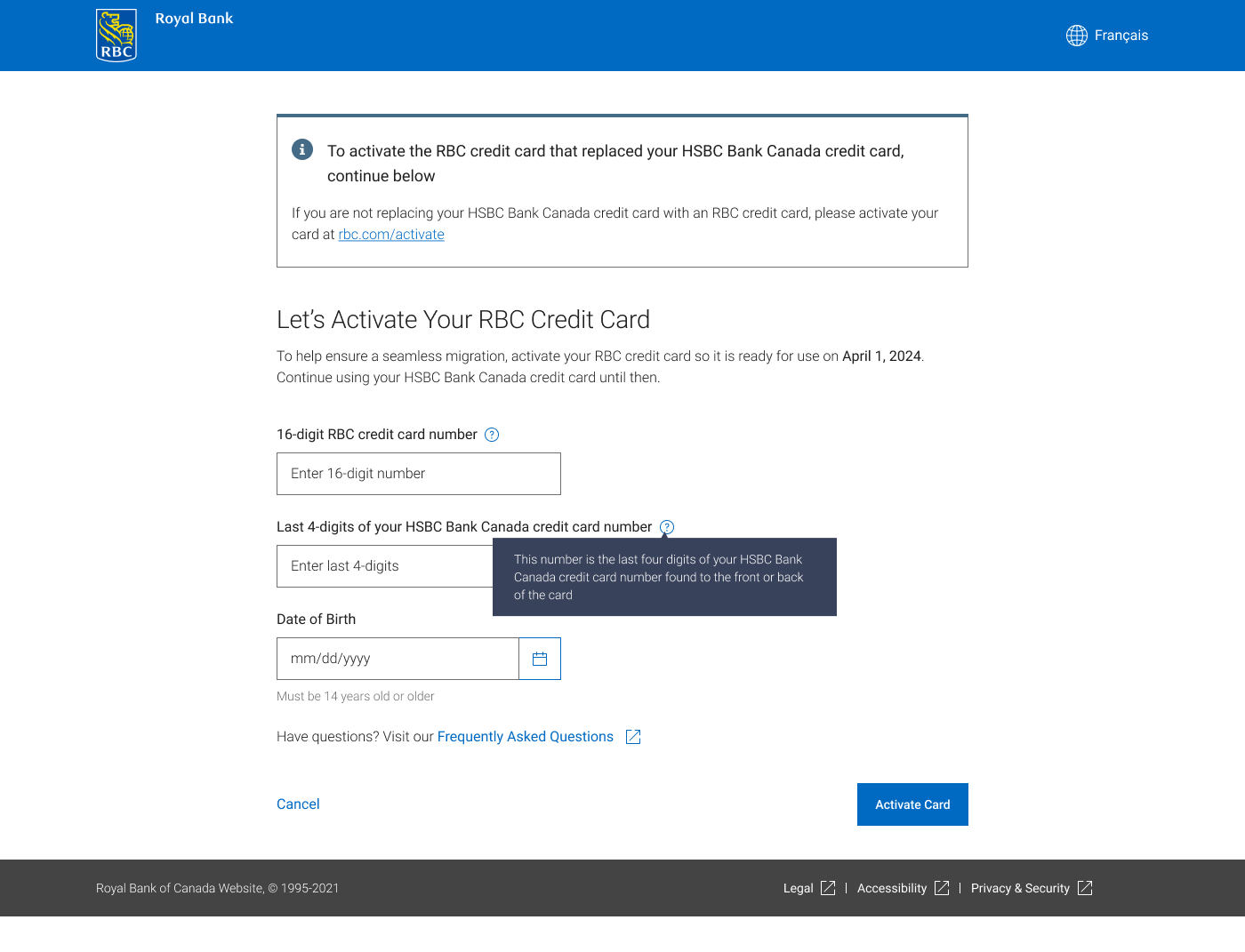Open the Legal footer link

pos(799,888)
